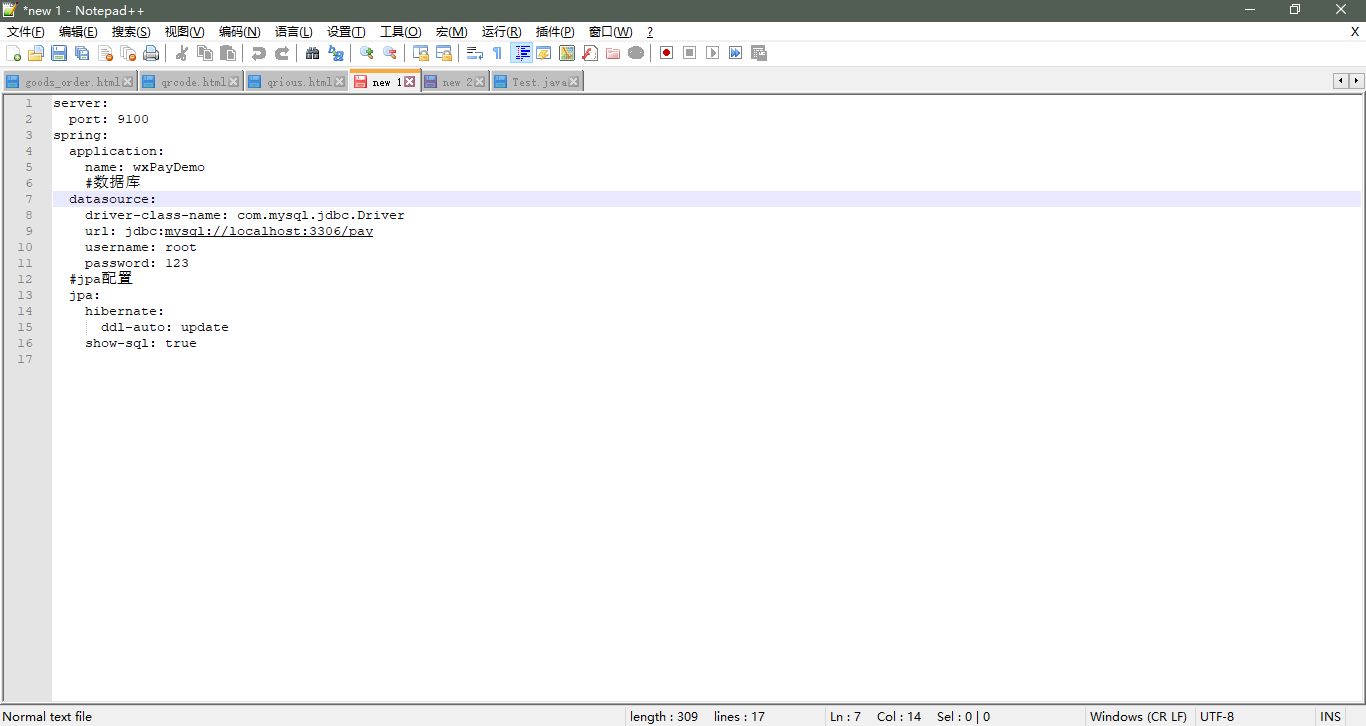
Task: Open the 视图(V) menu
Action: pyautogui.click(x=185, y=32)
